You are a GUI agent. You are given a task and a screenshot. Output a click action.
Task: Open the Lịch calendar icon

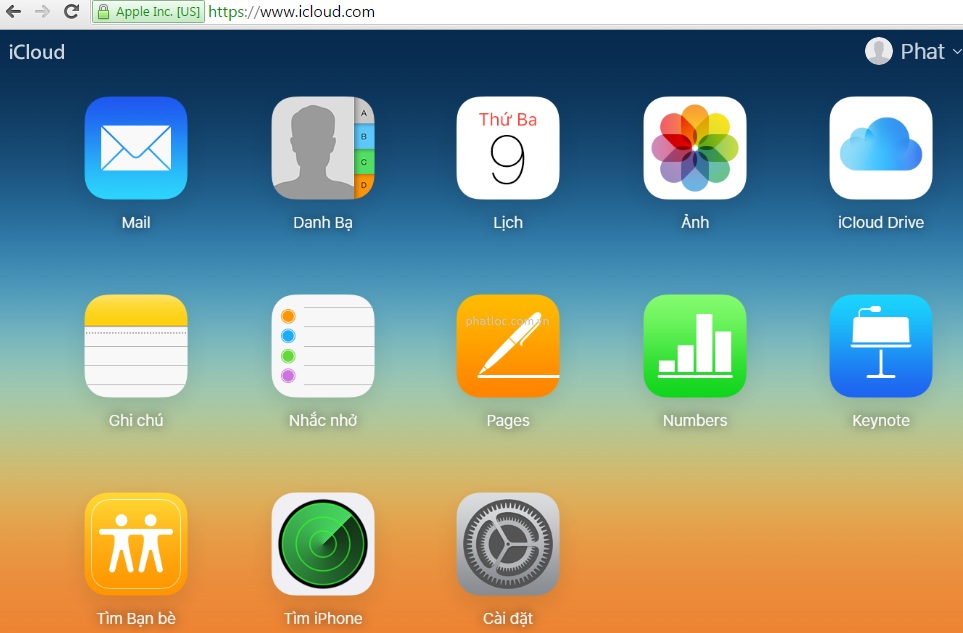point(508,148)
